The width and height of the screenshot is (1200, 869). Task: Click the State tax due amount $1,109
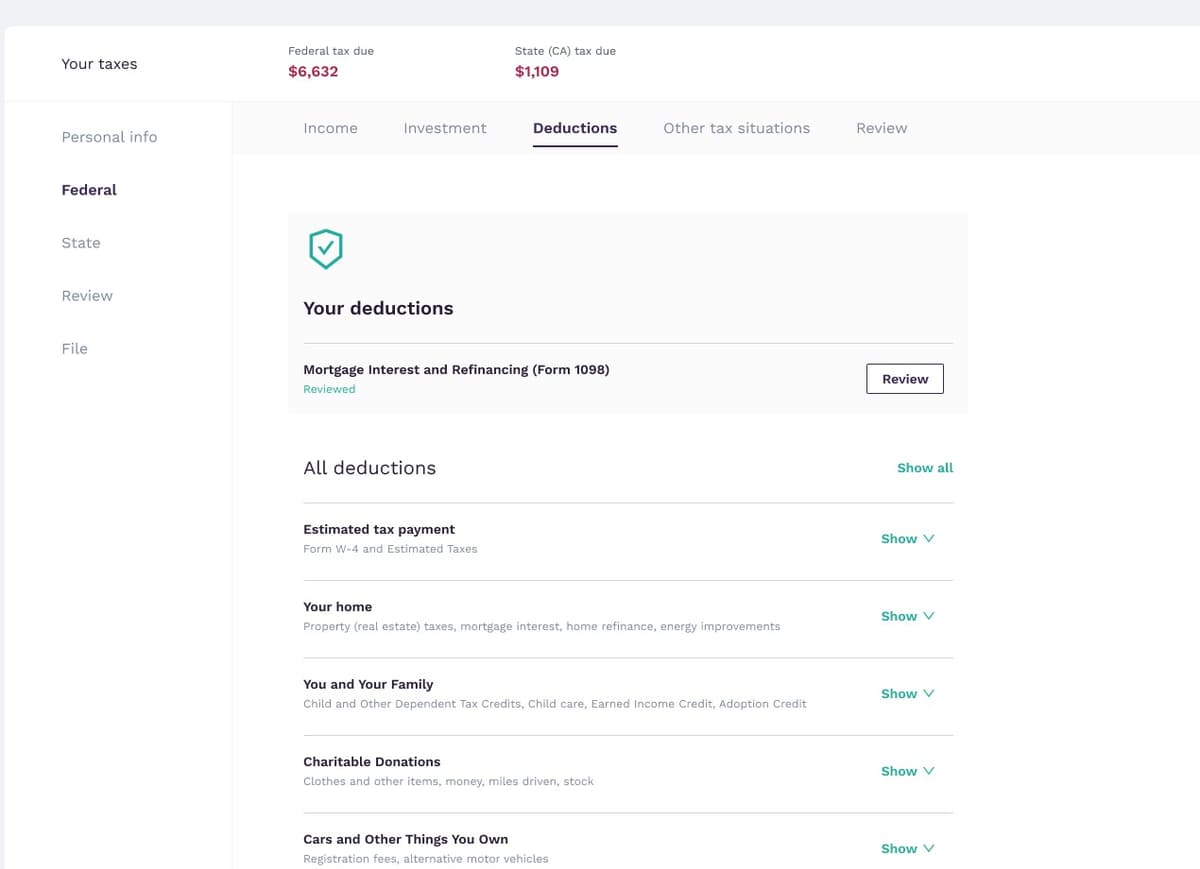pyautogui.click(x=537, y=72)
